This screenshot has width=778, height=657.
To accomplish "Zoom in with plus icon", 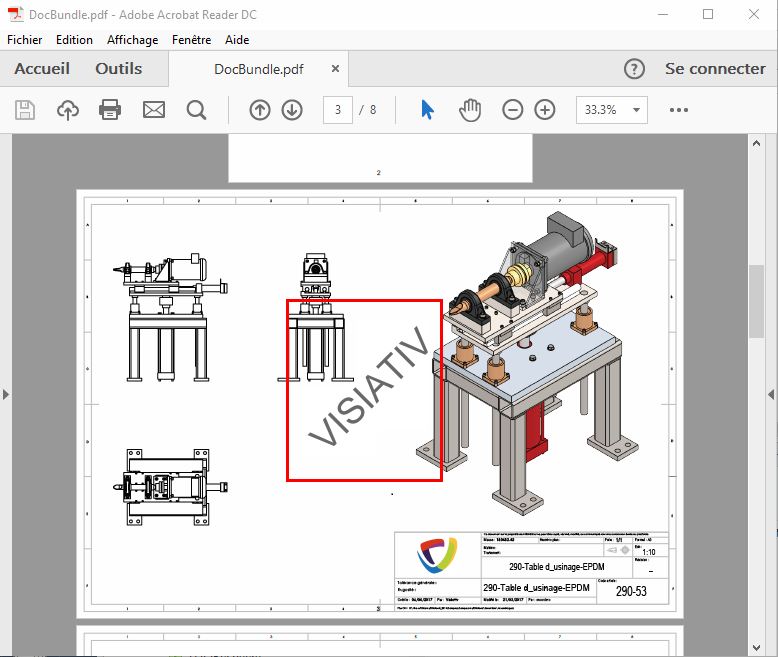I will click(x=545, y=110).
